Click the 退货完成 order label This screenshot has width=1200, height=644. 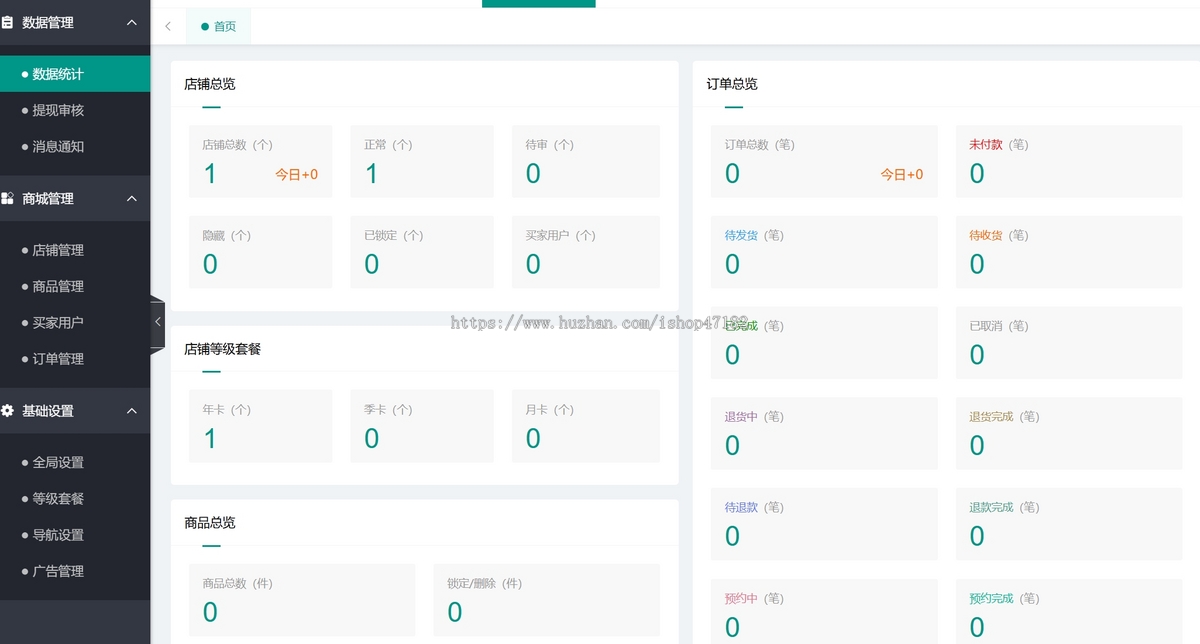tap(992, 417)
